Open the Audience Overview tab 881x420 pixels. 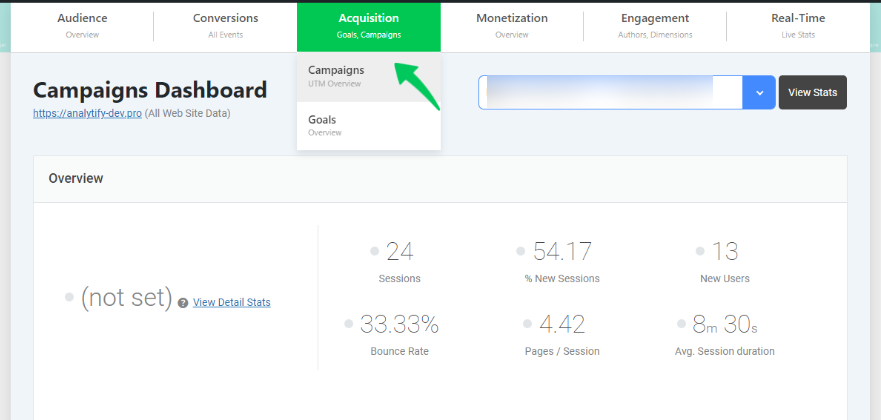point(82,26)
